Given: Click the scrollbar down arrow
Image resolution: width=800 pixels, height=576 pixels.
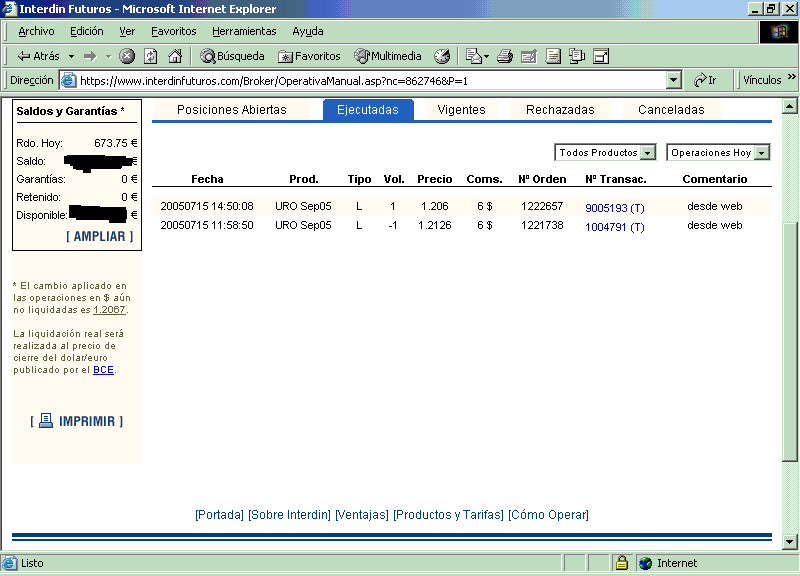Looking at the screenshot, I should (x=789, y=542).
